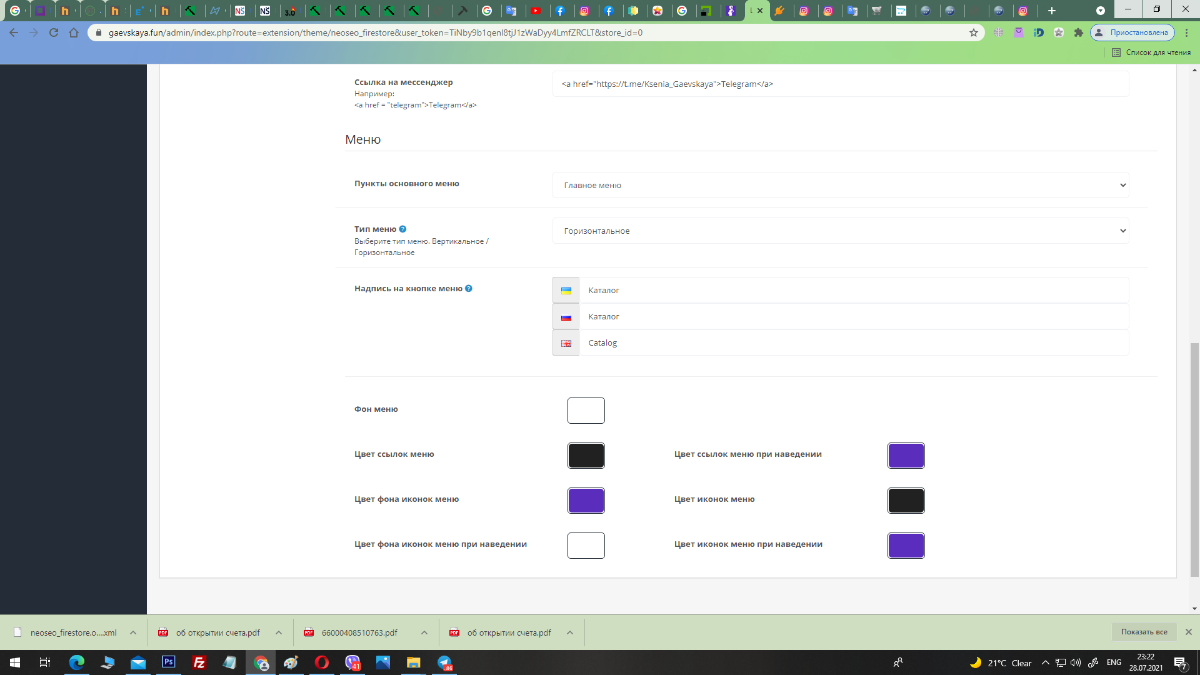The width and height of the screenshot is (1200, 675).
Task: Click the Ссылка на мессенджер Telegram link field
Action: (x=840, y=84)
